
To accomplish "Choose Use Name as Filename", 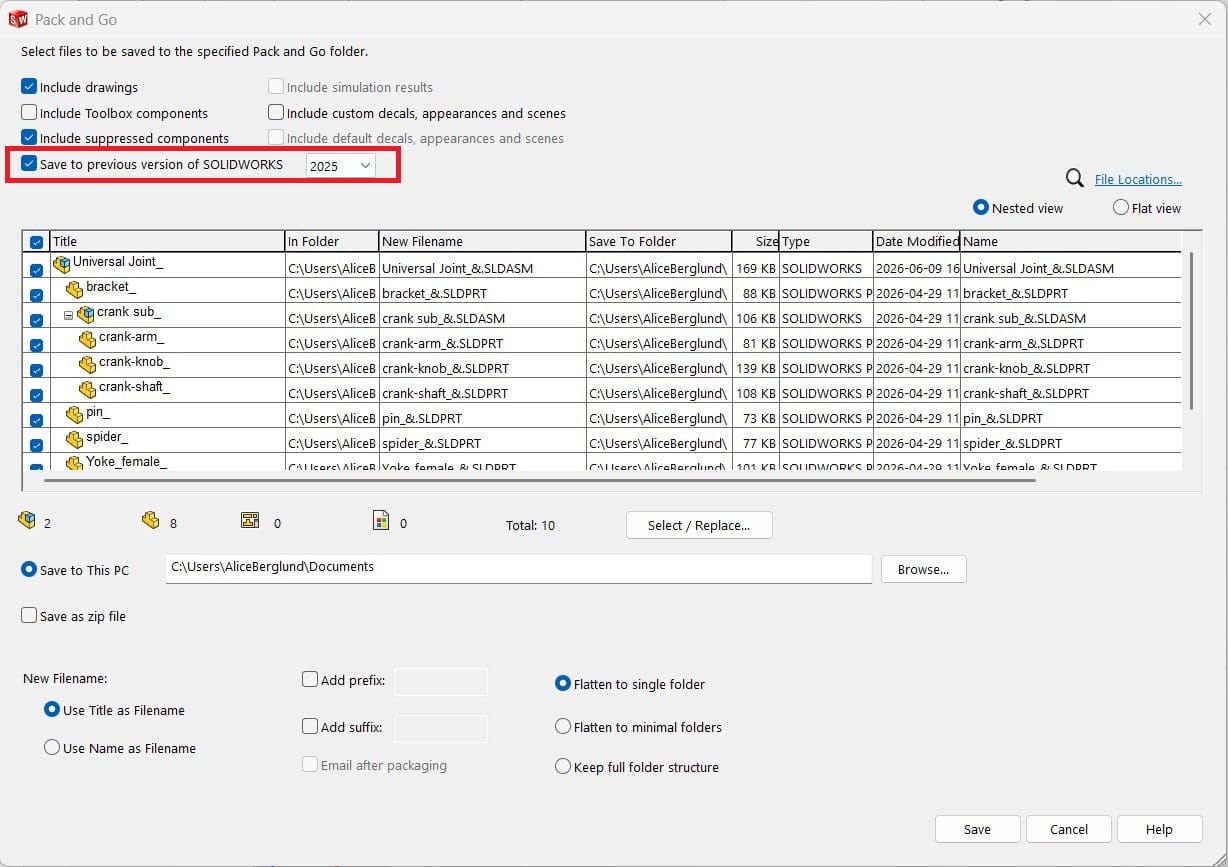I will [52, 747].
